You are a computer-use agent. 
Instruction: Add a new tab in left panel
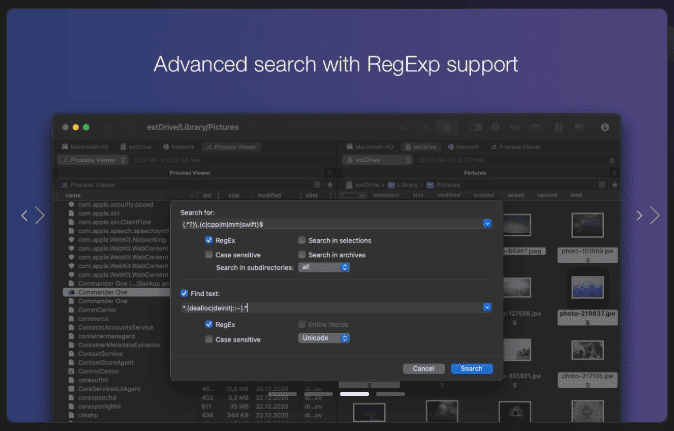(x=330, y=173)
